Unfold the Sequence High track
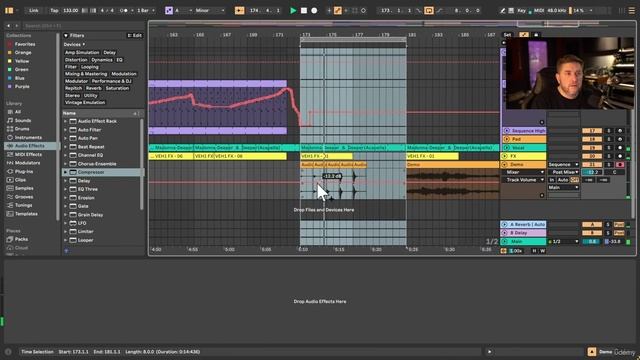 pyautogui.click(x=507, y=131)
